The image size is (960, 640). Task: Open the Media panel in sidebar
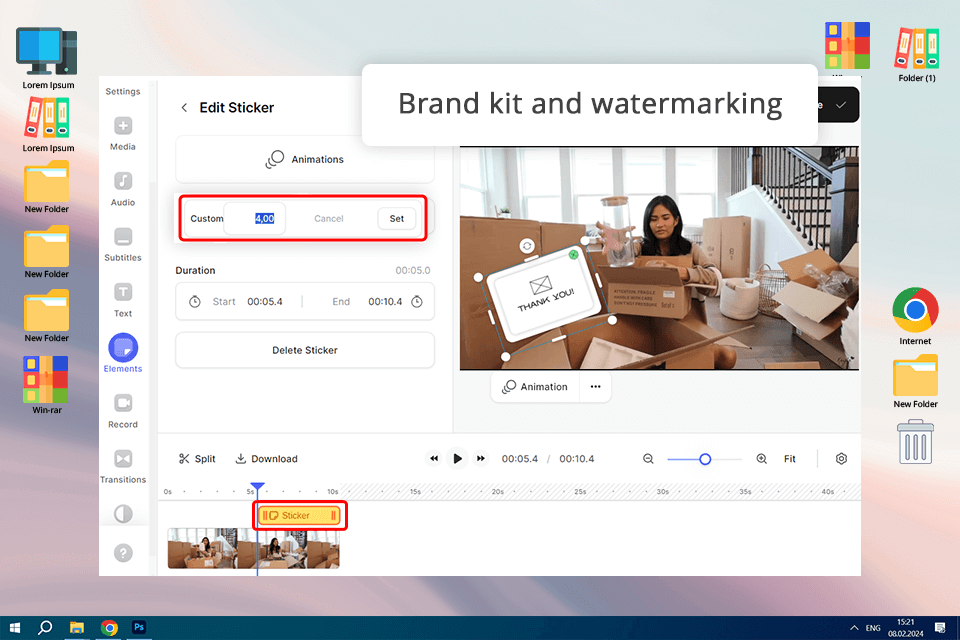(123, 134)
